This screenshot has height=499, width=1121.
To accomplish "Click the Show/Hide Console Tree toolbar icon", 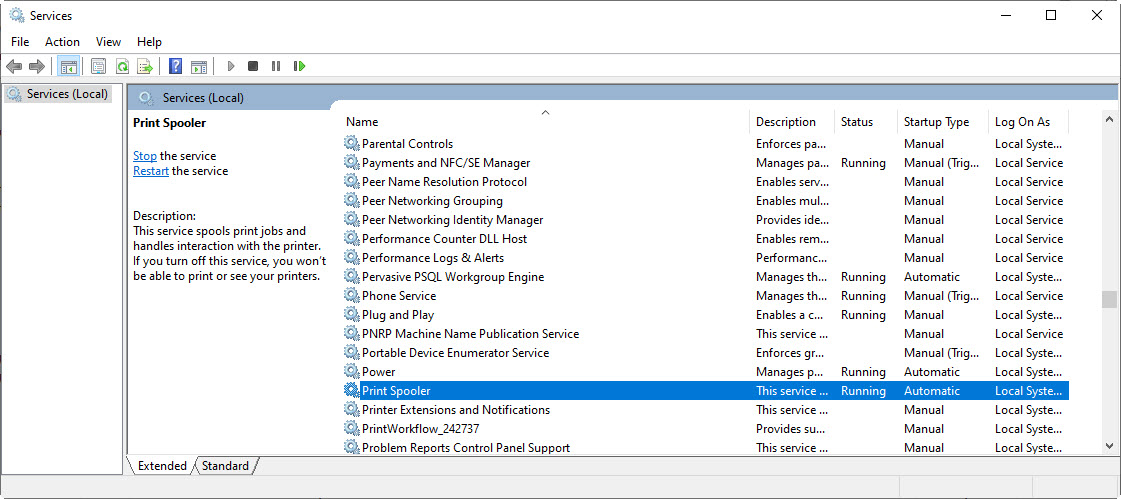I will [x=69, y=67].
